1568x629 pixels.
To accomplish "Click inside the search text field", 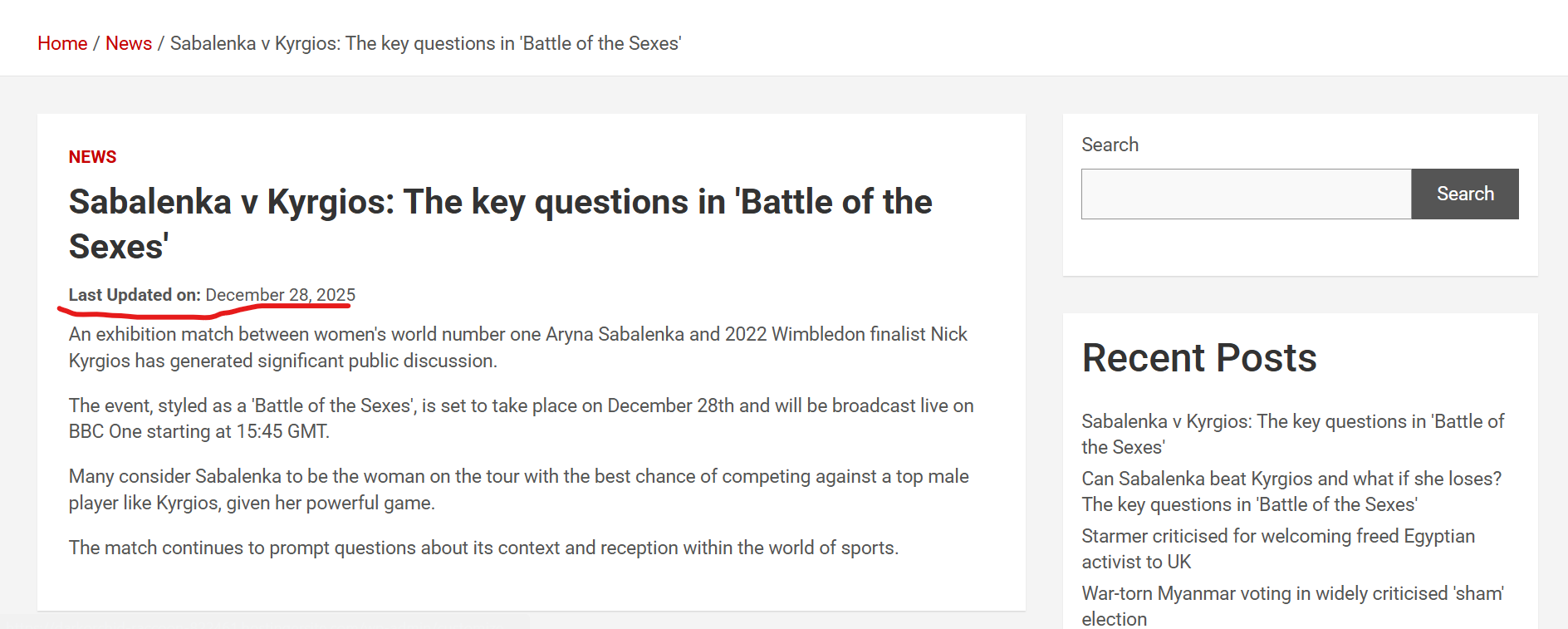I will (1246, 194).
